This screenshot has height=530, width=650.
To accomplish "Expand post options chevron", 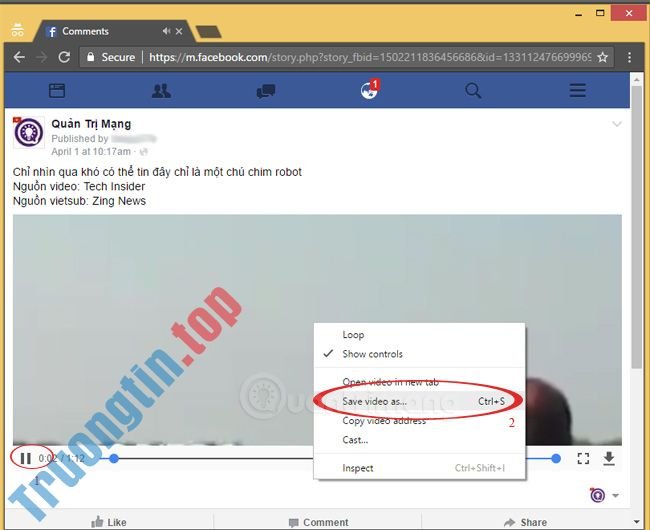I will pyautogui.click(x=617, y=123).
